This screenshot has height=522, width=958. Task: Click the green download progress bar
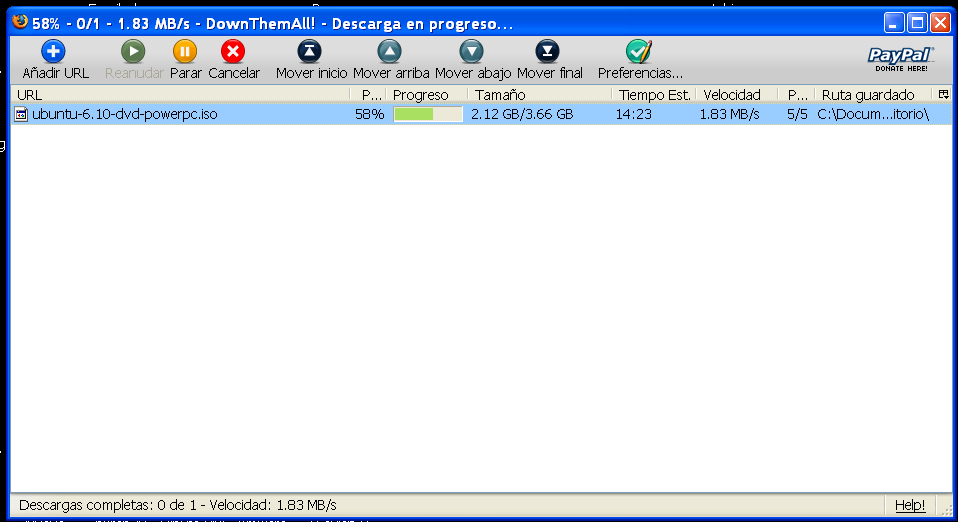click(x=428, y=114)
